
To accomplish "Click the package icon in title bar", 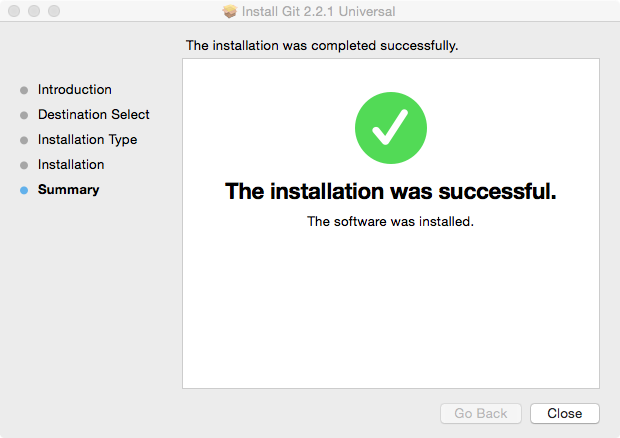I will [229, 12].
